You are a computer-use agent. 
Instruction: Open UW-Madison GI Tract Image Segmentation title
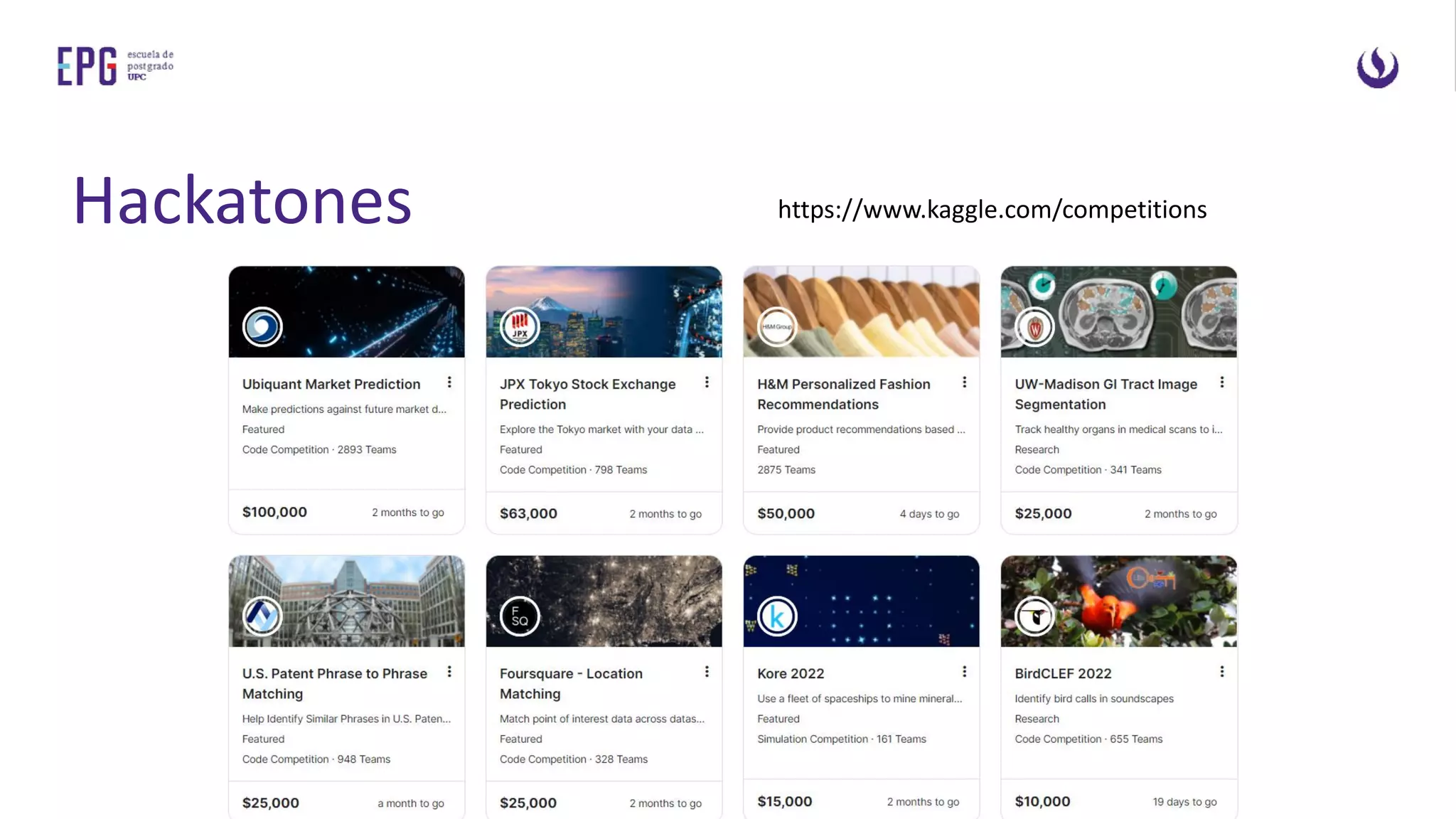[x=1106, y=394]
